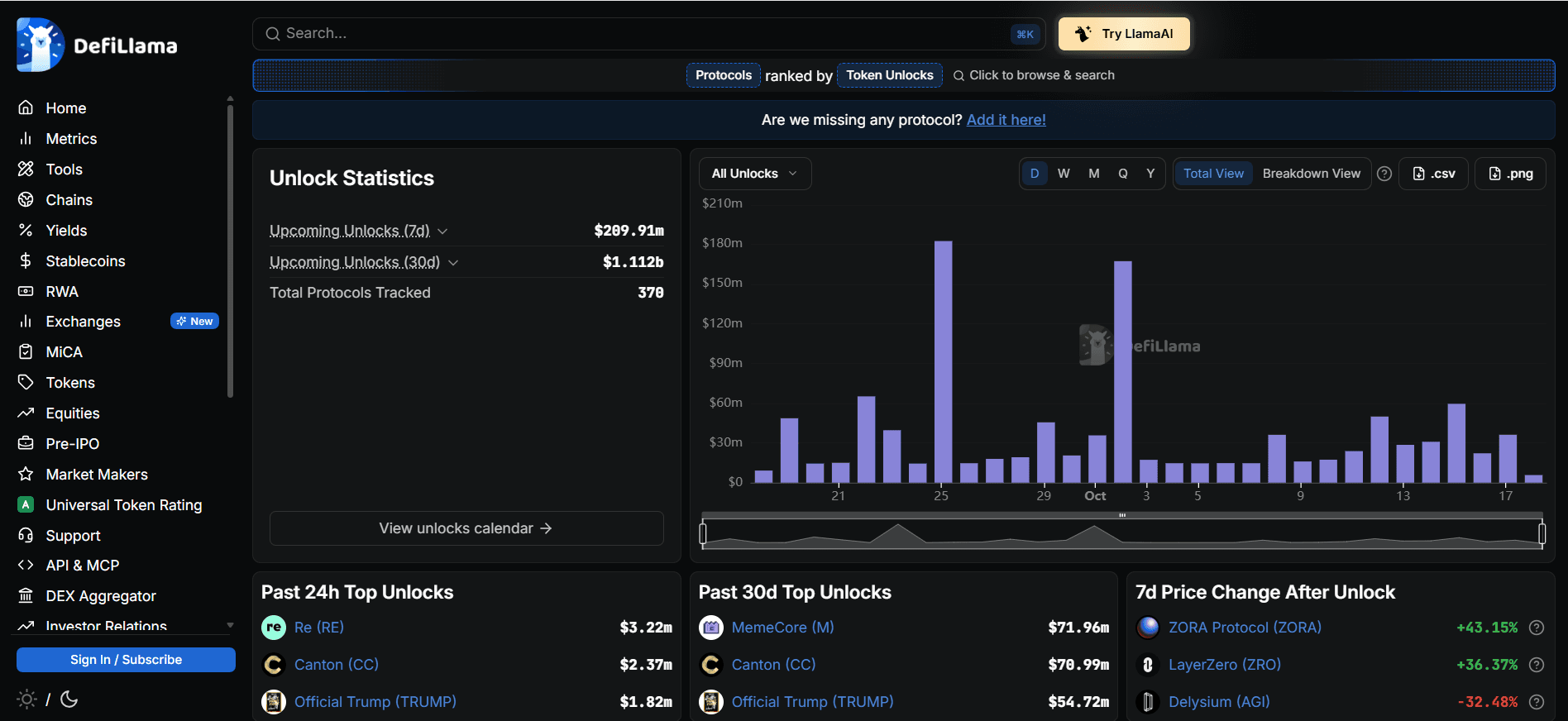Switch to light theme sun icon
Image resolution: width=1568 pixels, height=721 pixels.
[x=26, y=700]
